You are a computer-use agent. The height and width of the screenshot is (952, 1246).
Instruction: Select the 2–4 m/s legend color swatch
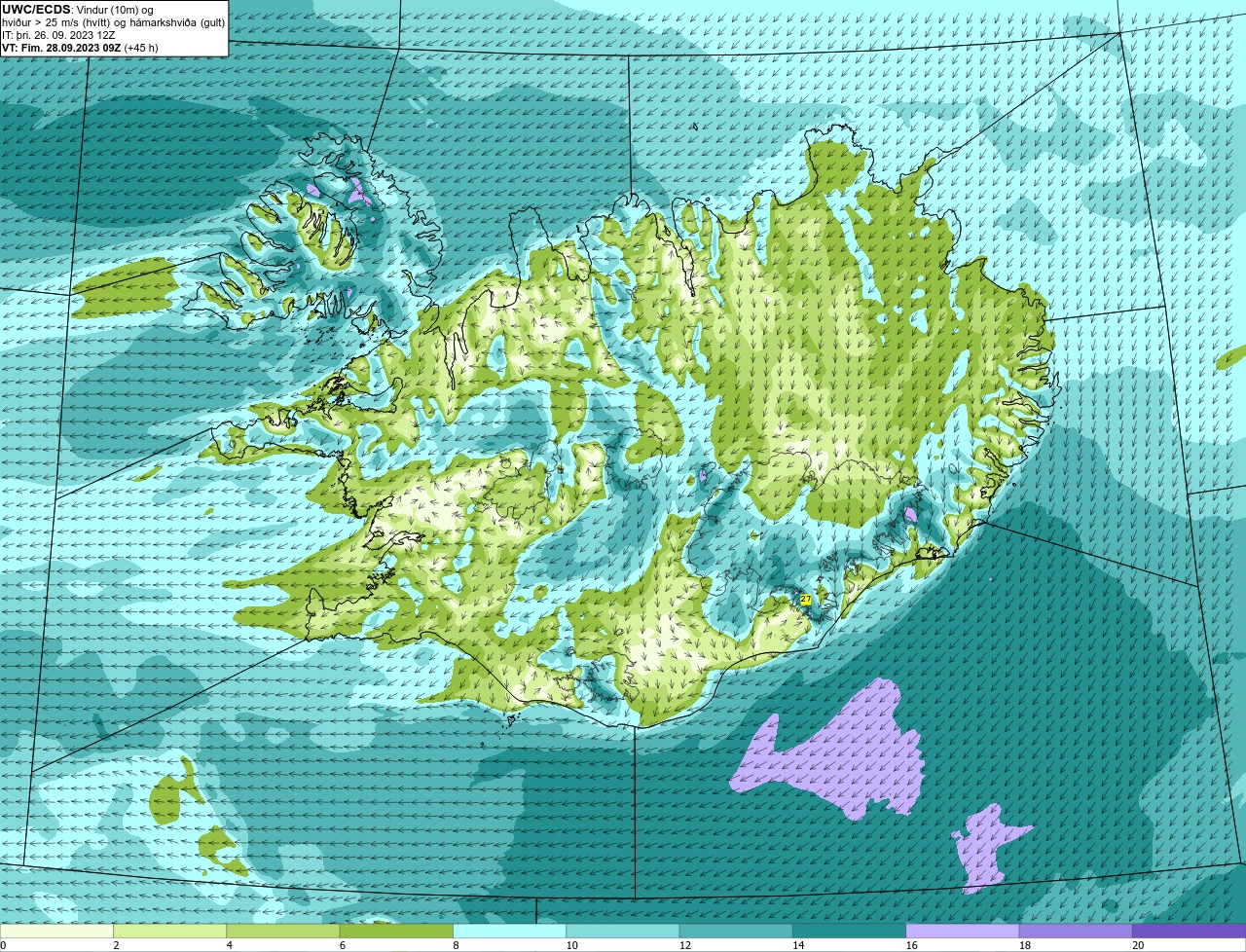[x=169, y=931]
